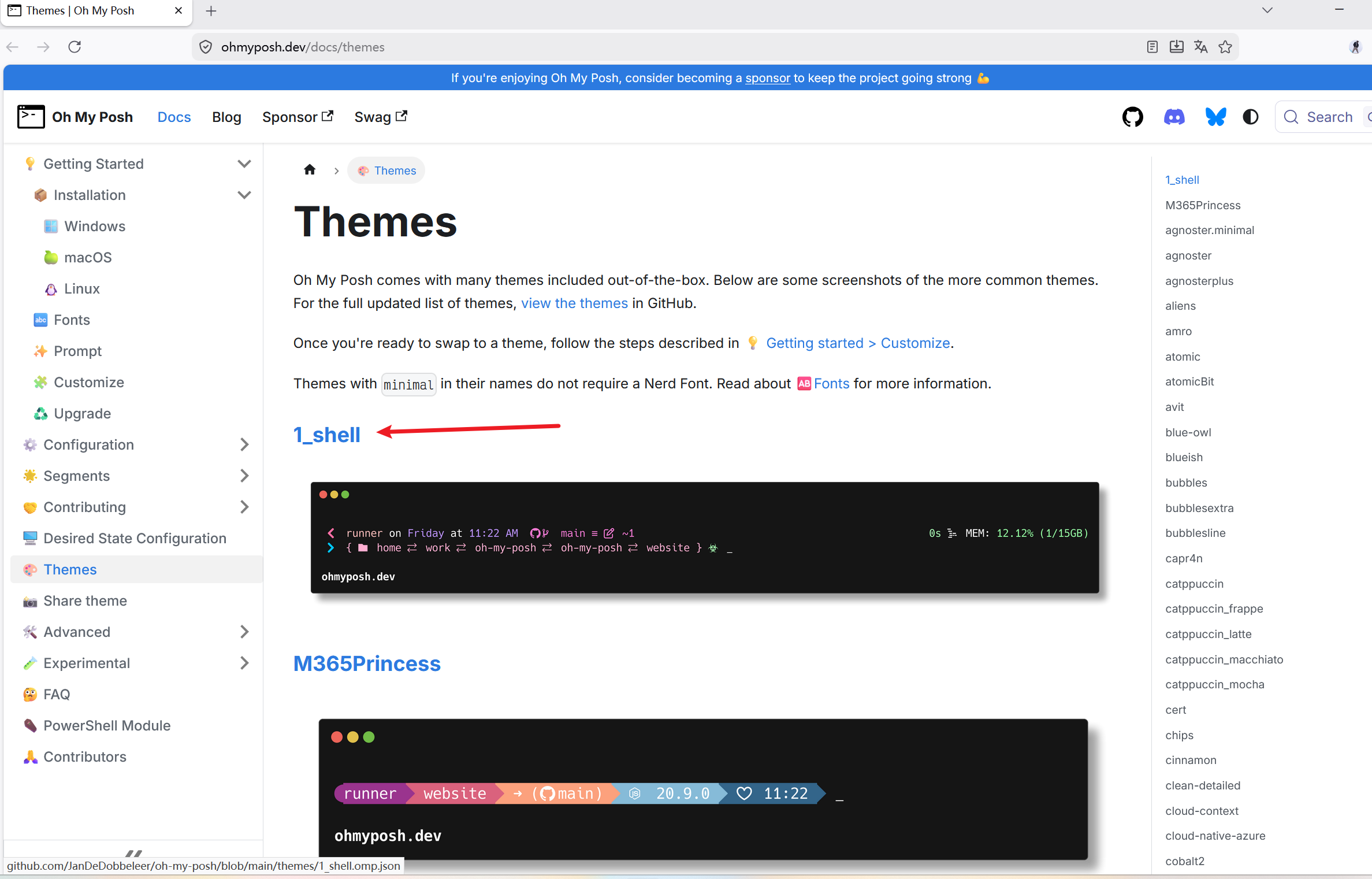Screen dimensions: 1372x879
Task: Open Desired State Configuration in sidebar
Action: click(135, 539)
